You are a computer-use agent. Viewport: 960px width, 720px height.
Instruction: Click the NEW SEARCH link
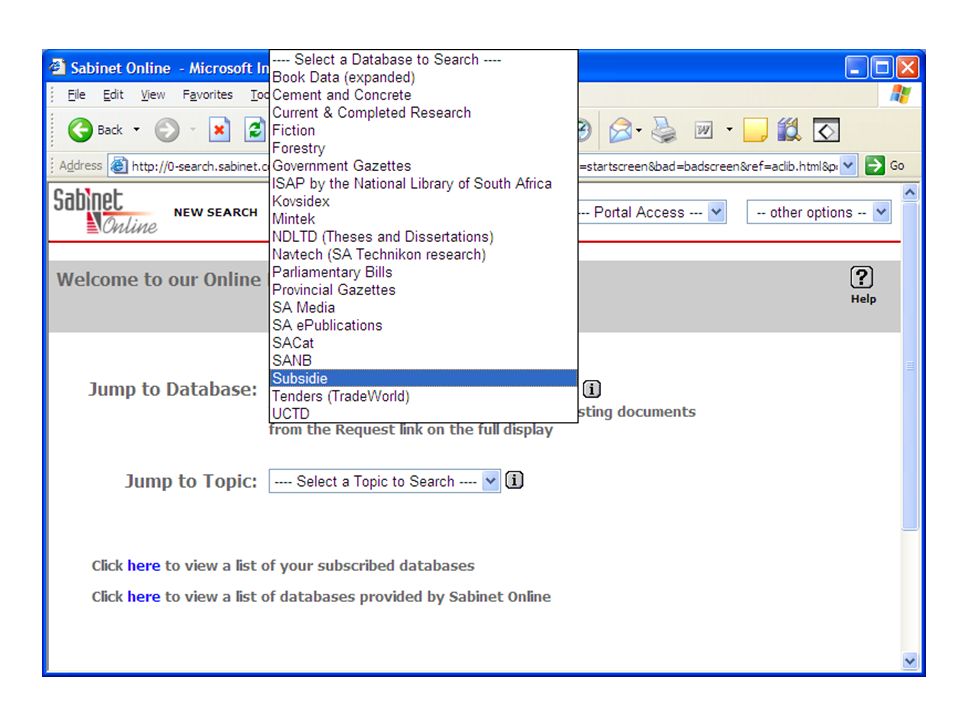click(216, 212)
